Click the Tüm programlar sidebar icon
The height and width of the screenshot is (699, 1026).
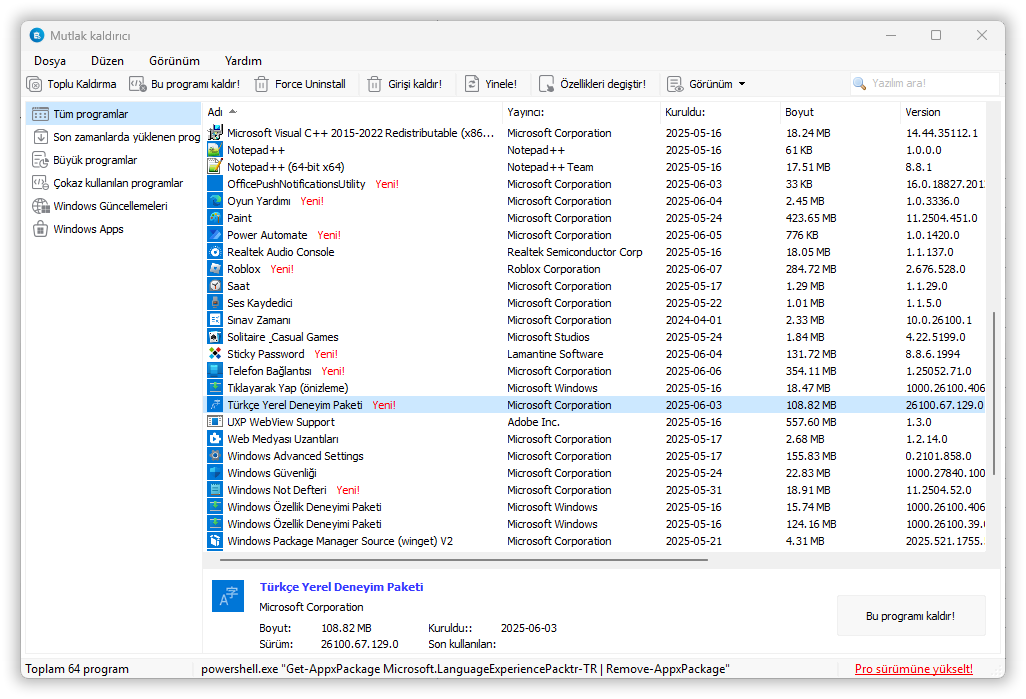click(x=40, y=114)
